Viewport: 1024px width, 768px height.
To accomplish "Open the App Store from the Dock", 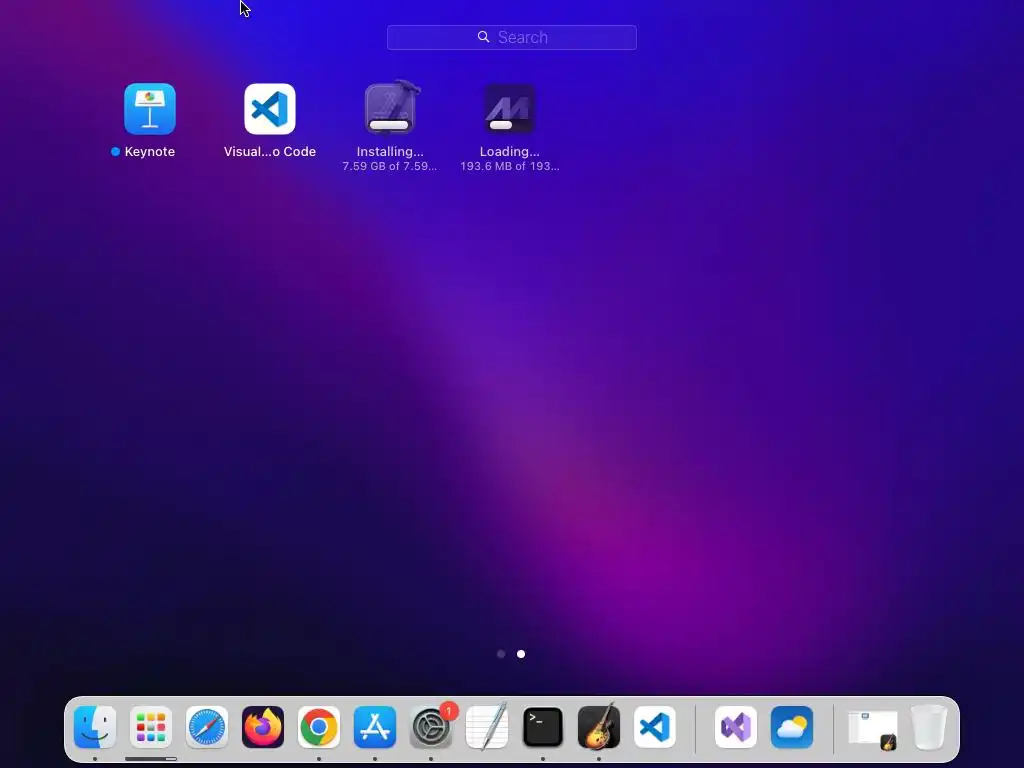I will [x=375, y=727].
